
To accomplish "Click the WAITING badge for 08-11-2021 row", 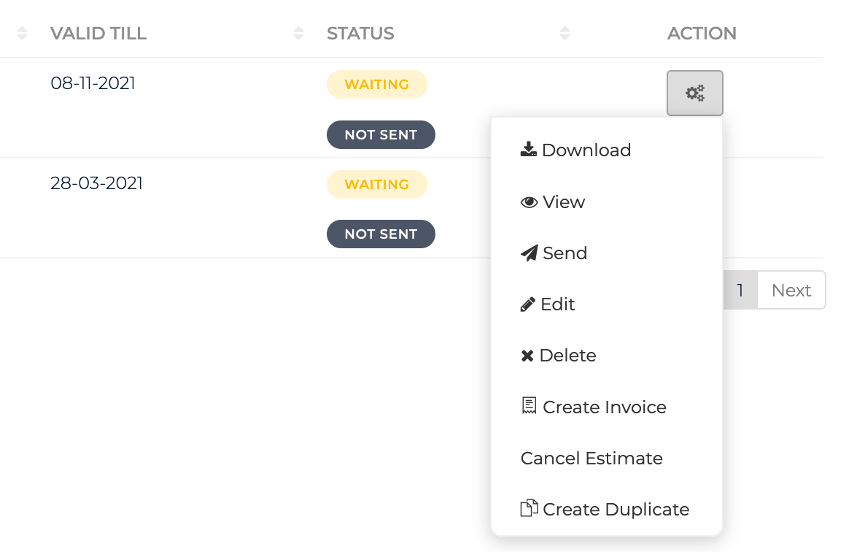I will pos(376,85).
